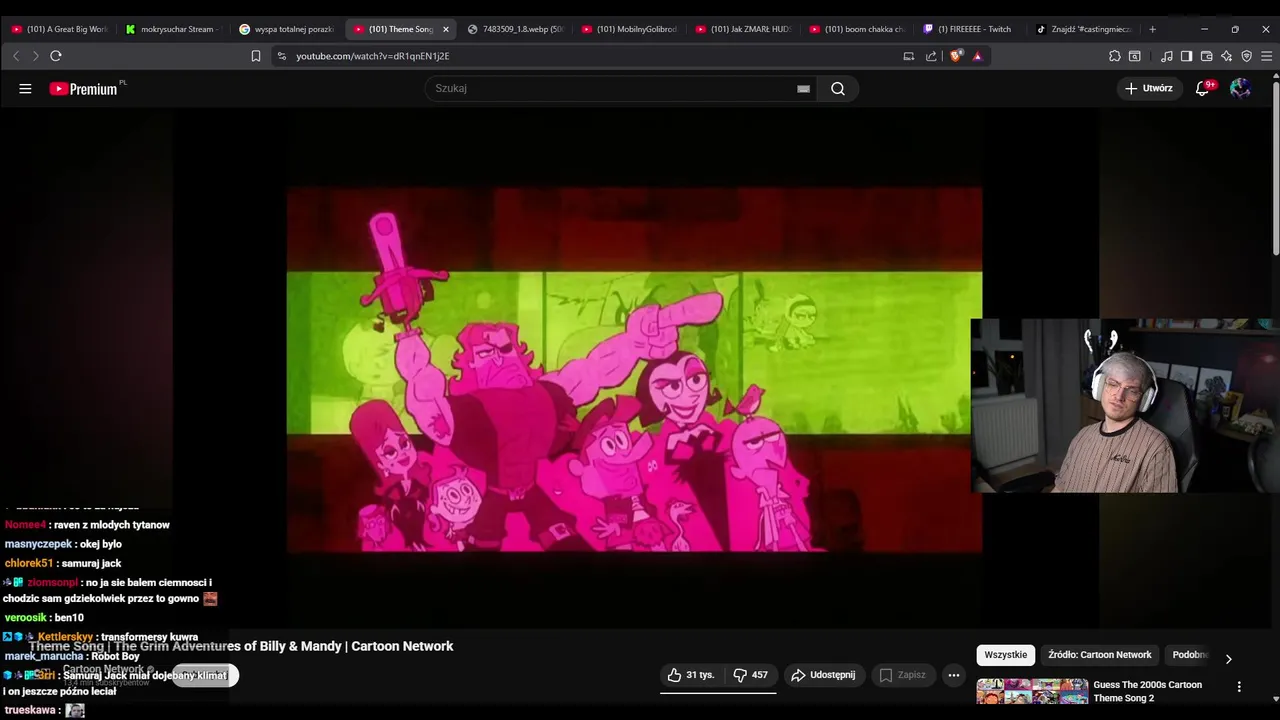Reload the current page

[x=56, y=56]
